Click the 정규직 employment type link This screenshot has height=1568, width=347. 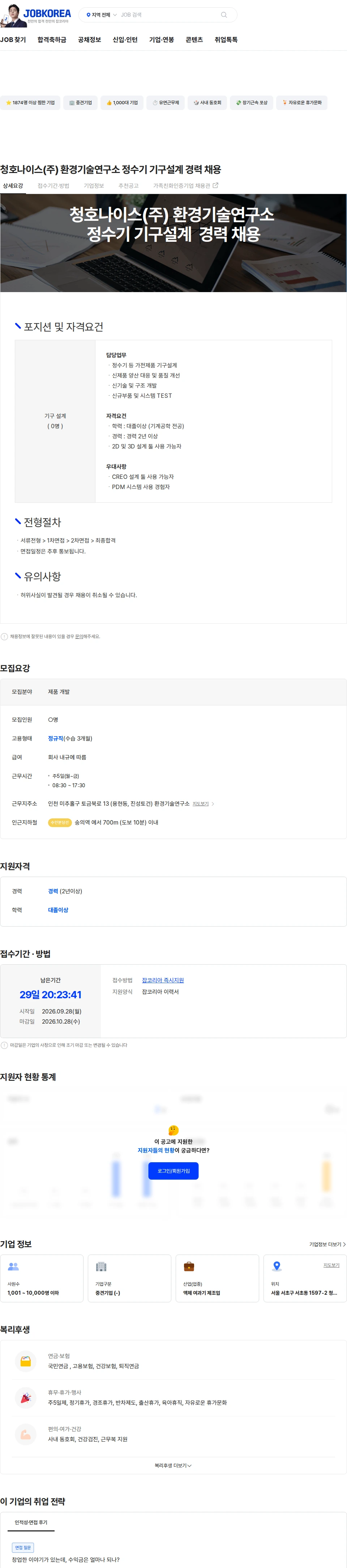point(56,738)
